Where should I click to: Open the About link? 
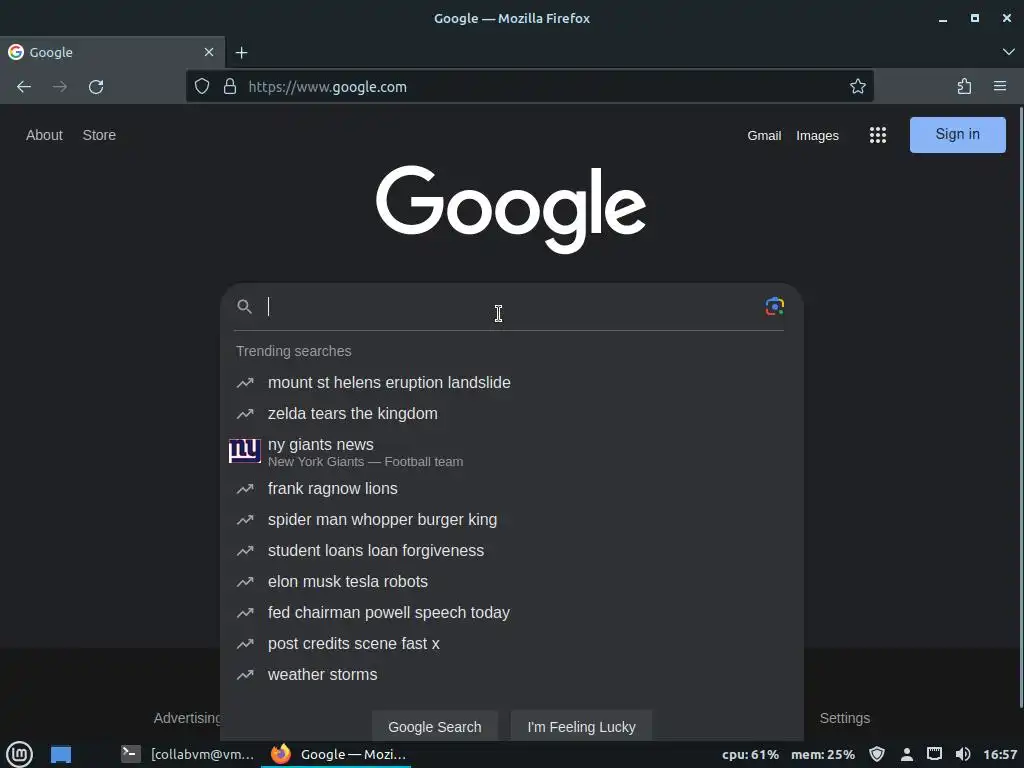click(x=44, y=135)
